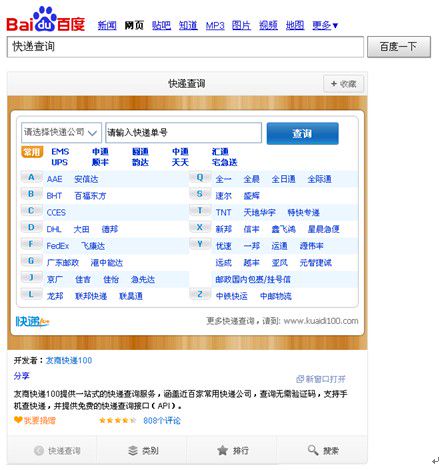Click the star rating icons
440x470 pixels.
pyautogui.click(x=117, y=420)
